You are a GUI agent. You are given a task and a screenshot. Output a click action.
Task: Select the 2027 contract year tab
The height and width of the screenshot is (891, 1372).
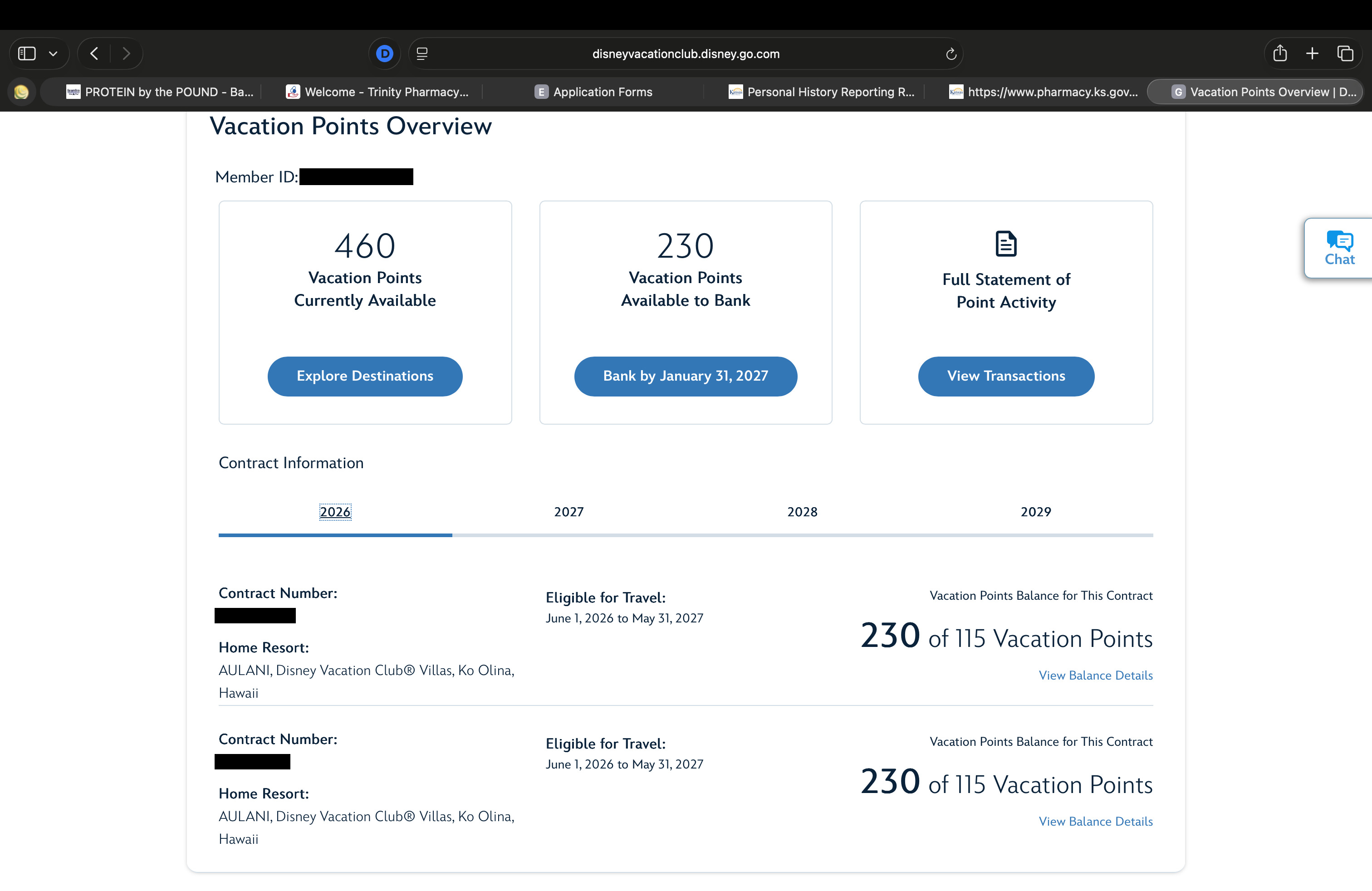[x=568, y=512]
